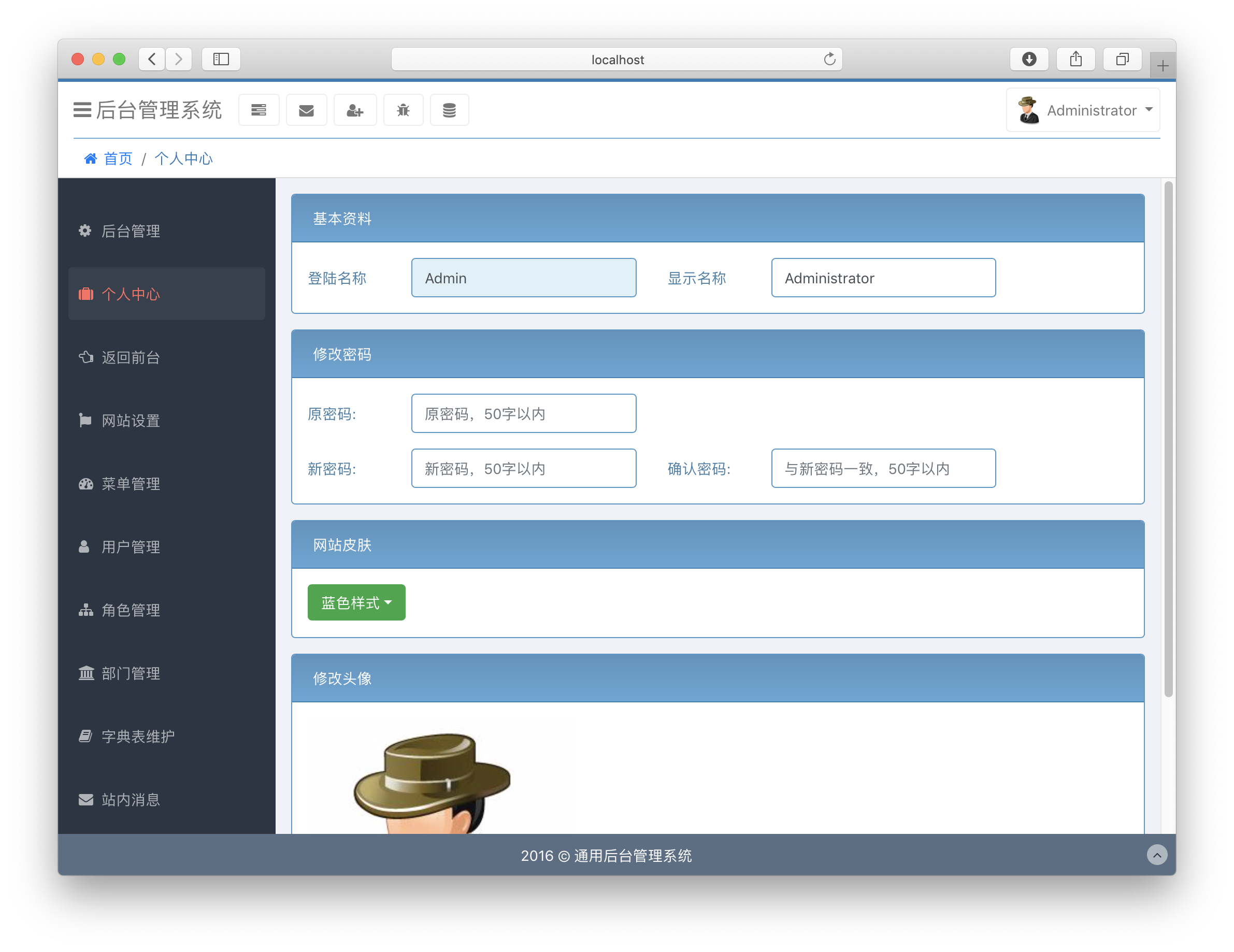Click the Administrator avatar image
The height and width of the screenshot is (952, 1234).
pyautogui.click(x=1028, y=110)
